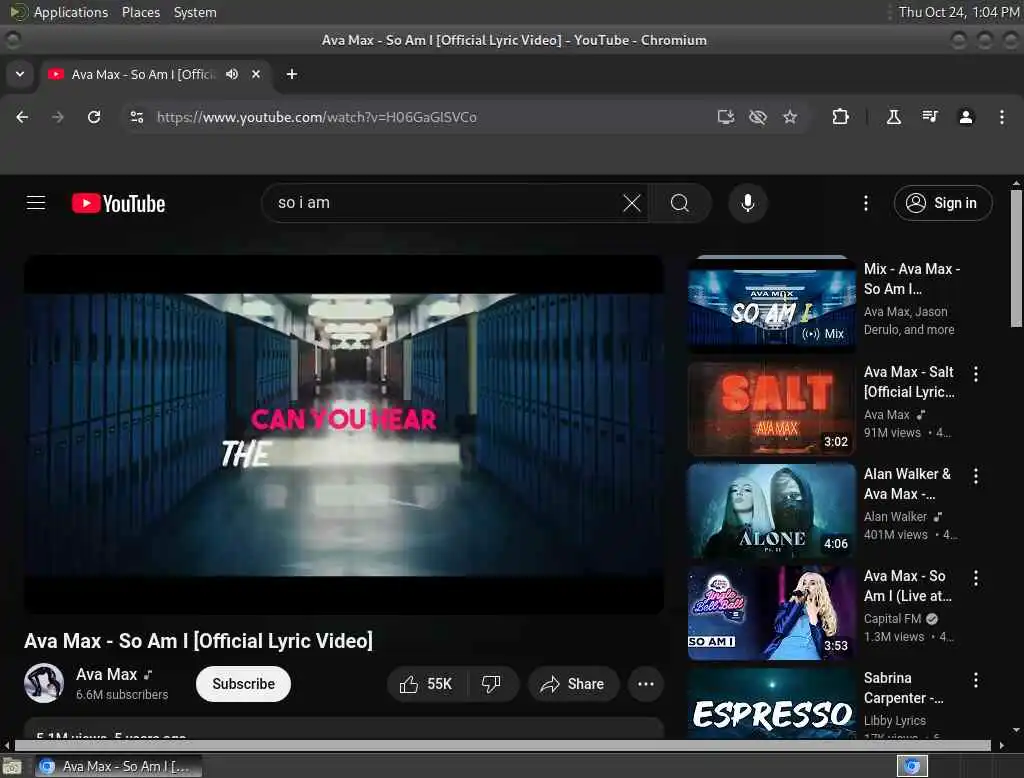The width and height of the screenshot is (1024, 778).
Task: Open options menu for So Am I Live
Action: [x=976, y=577]
